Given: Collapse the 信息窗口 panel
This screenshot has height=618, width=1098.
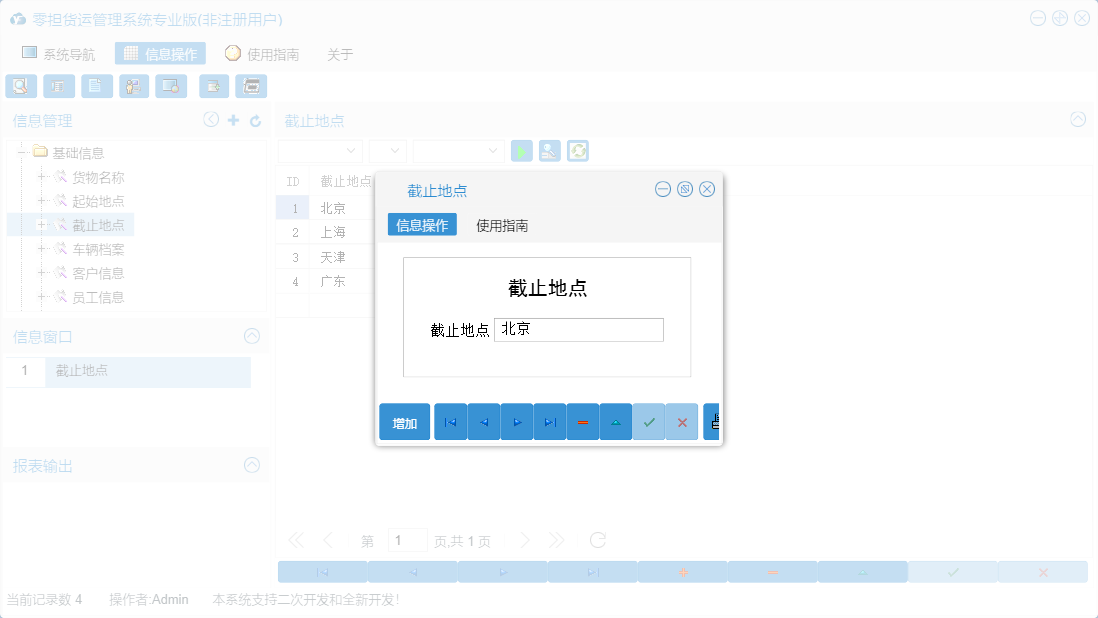Looking at the screenshot, I should [253, 336].
